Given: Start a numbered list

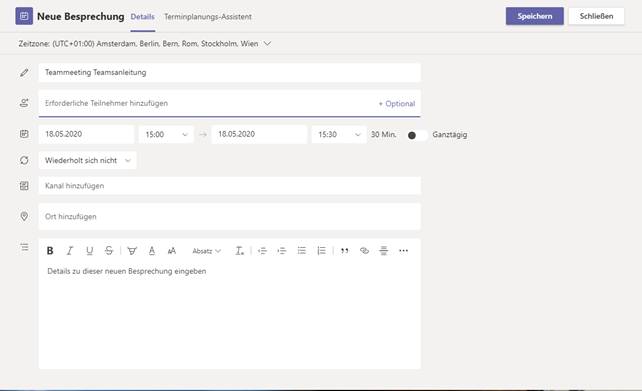Looking at the screenshot, I should click(x=321, y=251).
